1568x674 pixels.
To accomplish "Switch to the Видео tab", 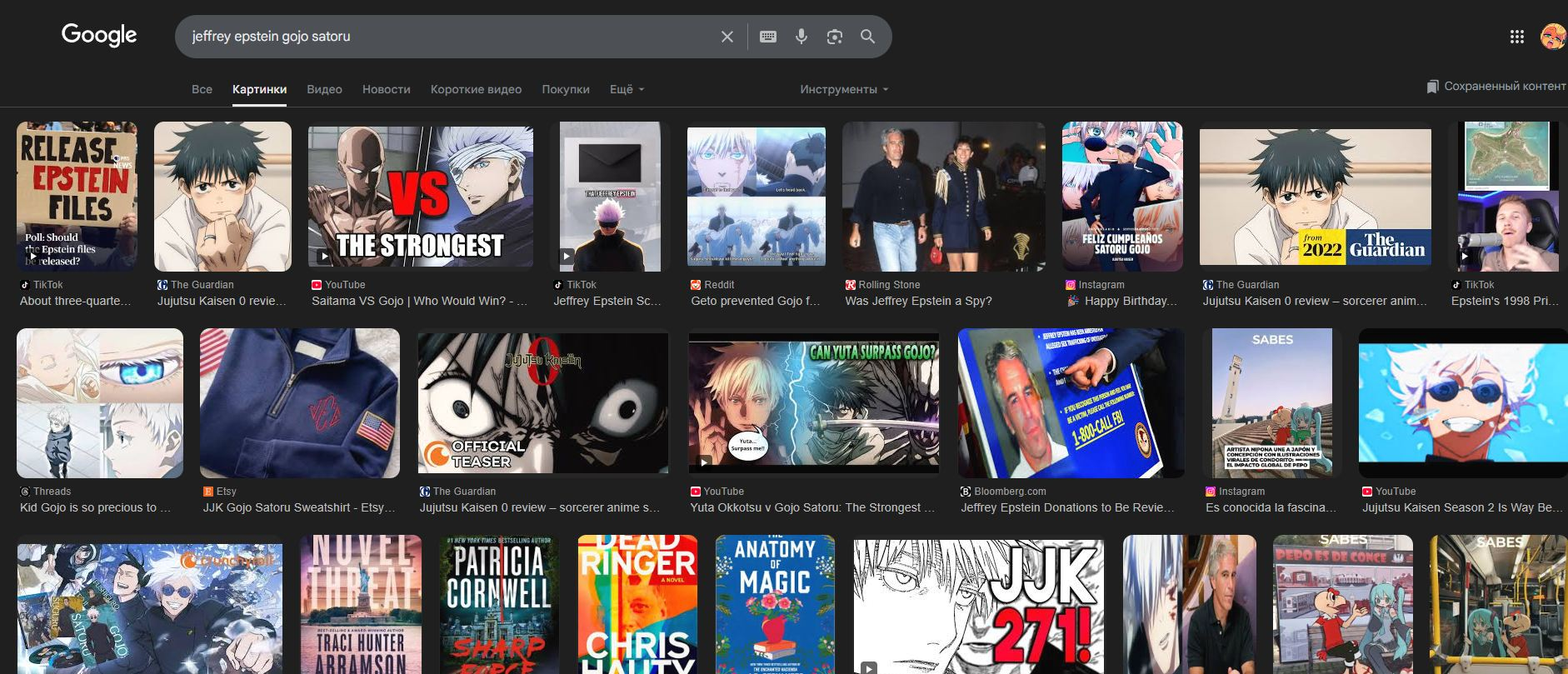I will (324, 89).
